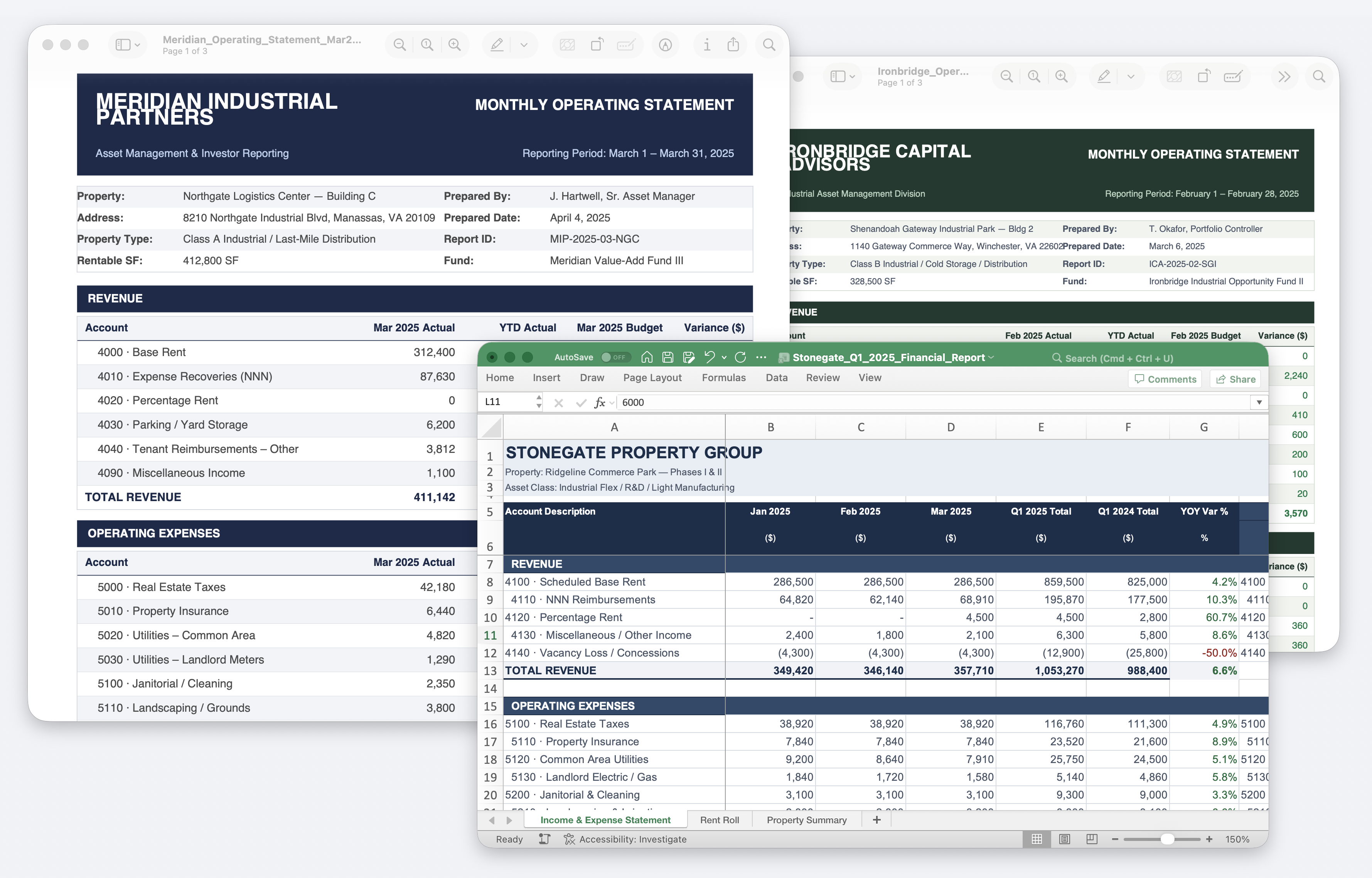Click the Save icon in Excel's quick access toolbar
1372x878 pixels.
(x=667, y=358)
